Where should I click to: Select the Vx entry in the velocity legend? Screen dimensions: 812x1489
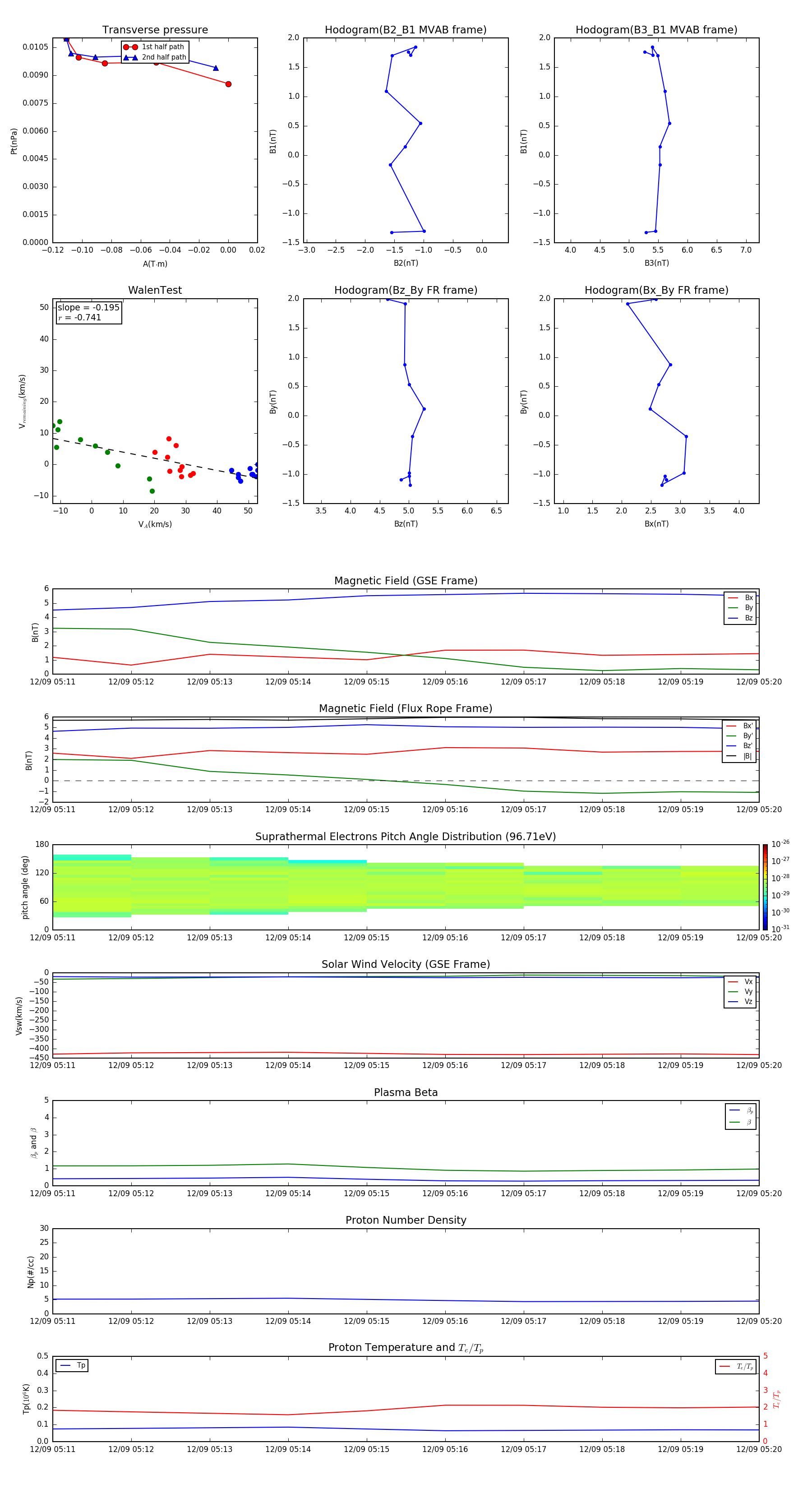[740, 981]
